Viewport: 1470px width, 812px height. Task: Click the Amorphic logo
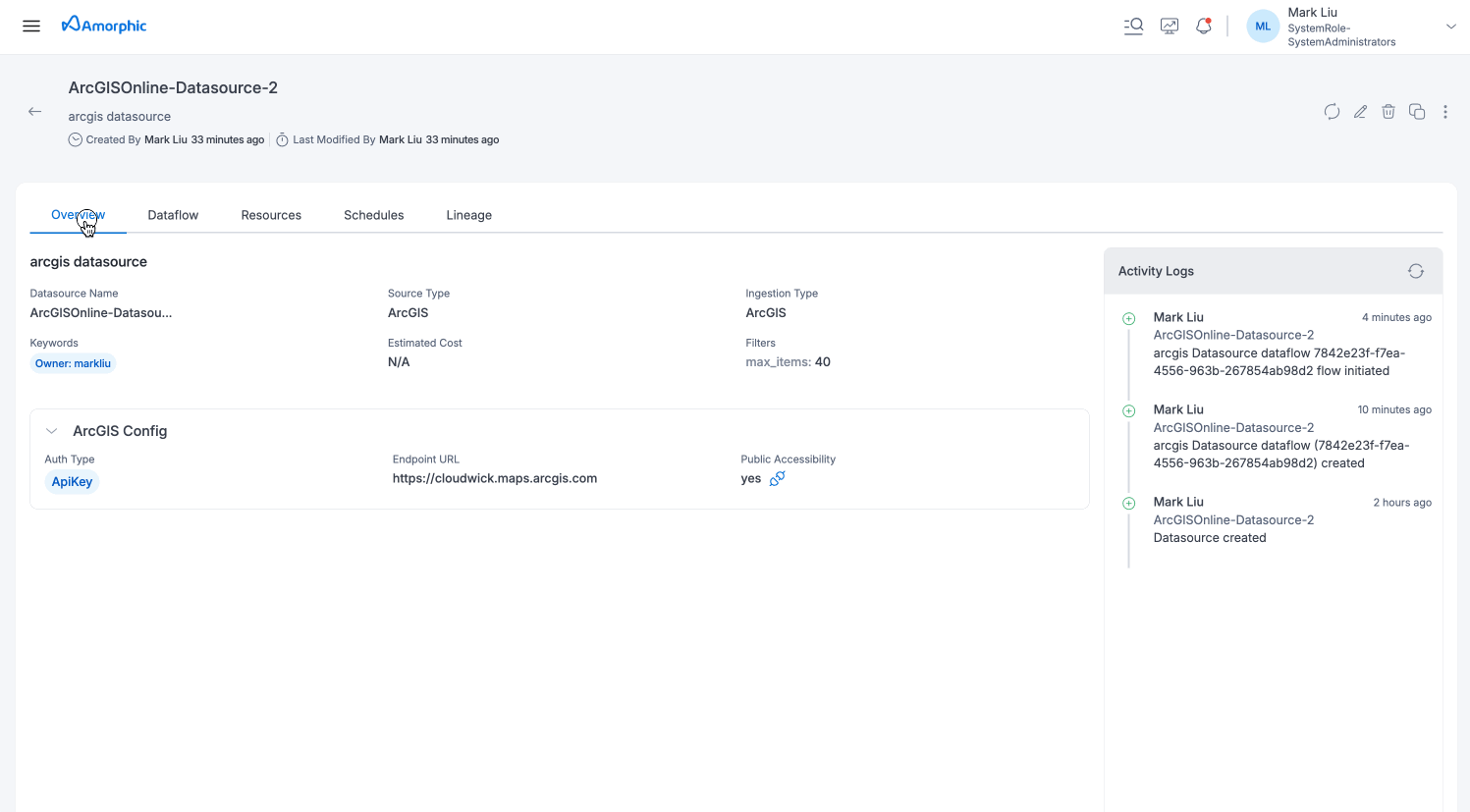click(x=104, y=26)
